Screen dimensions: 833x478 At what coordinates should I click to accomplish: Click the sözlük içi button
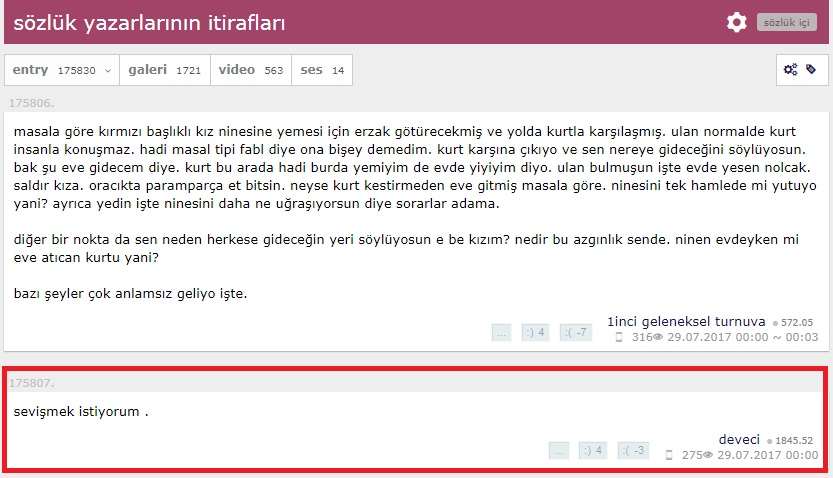click(786, 22)
